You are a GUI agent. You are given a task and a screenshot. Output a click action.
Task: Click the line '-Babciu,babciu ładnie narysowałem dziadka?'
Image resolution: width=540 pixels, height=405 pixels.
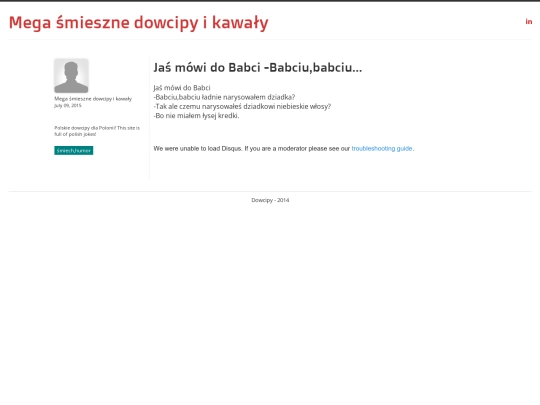coord(224,97)
